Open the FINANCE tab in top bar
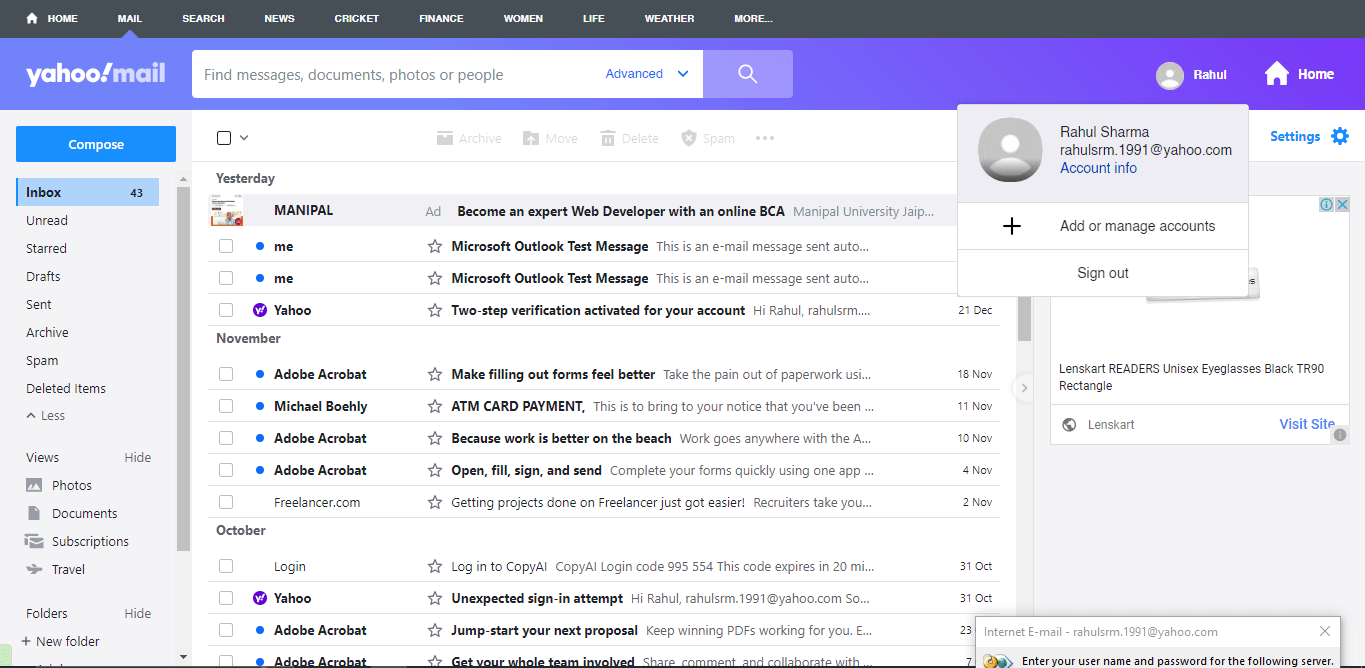Screen dimensions: 1365x668 (x=441, y=18)
